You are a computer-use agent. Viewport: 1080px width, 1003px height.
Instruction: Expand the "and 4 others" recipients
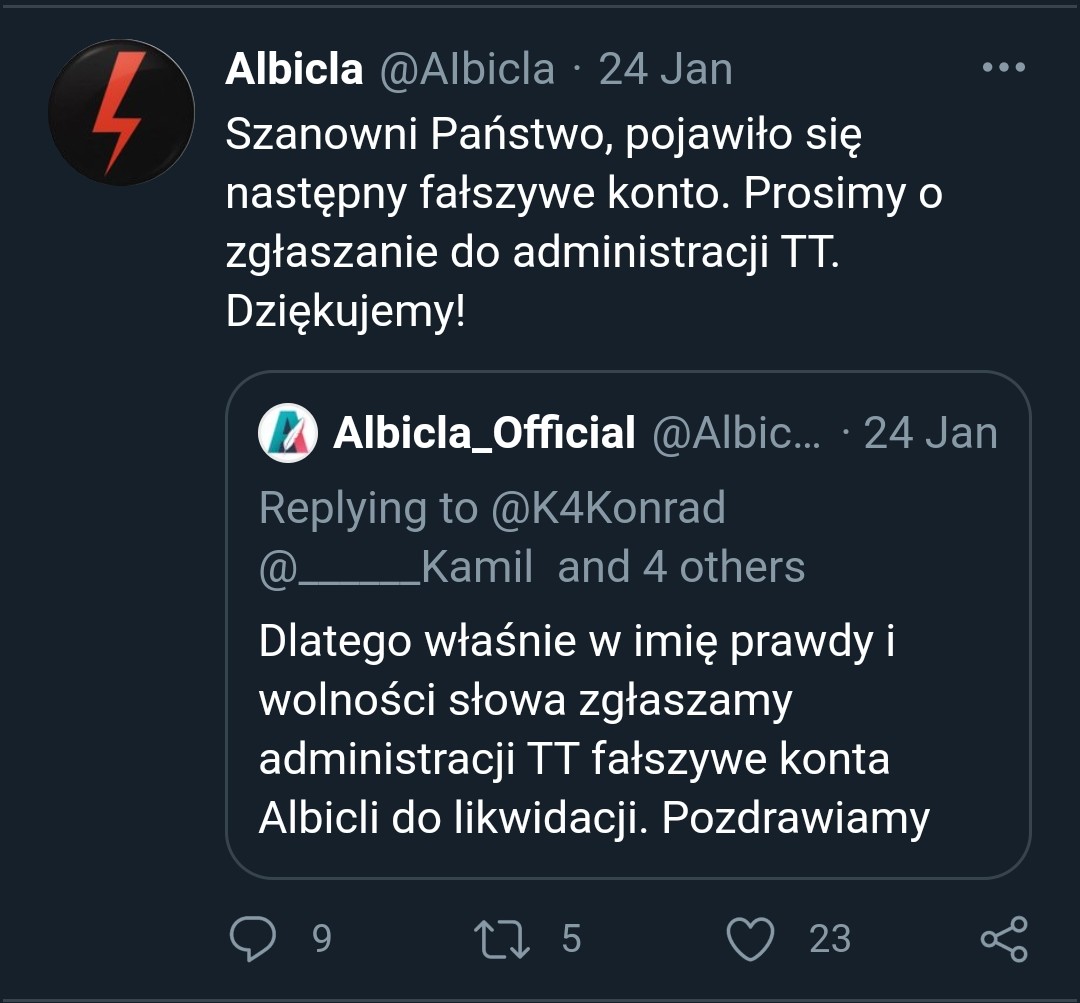(681, 567)
